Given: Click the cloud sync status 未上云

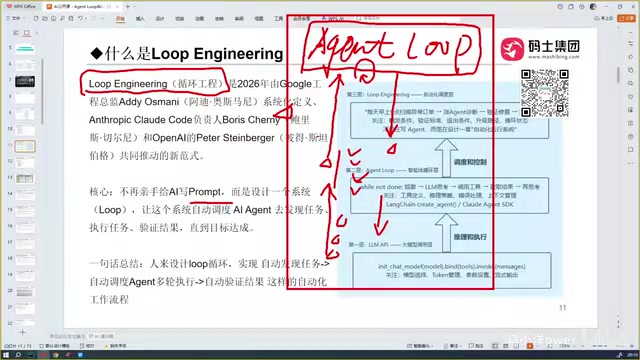Looking at the screenshot, I should point(604,18).
